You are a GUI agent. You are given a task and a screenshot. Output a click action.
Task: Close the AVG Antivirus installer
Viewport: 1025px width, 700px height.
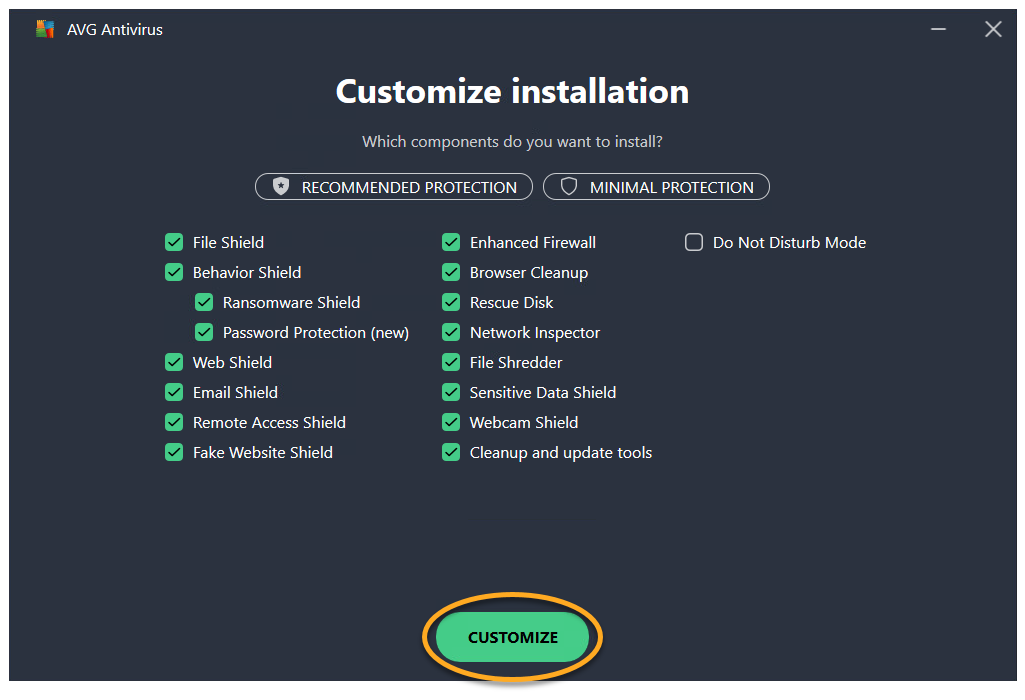pyautogui.click(x=993, y=30)
